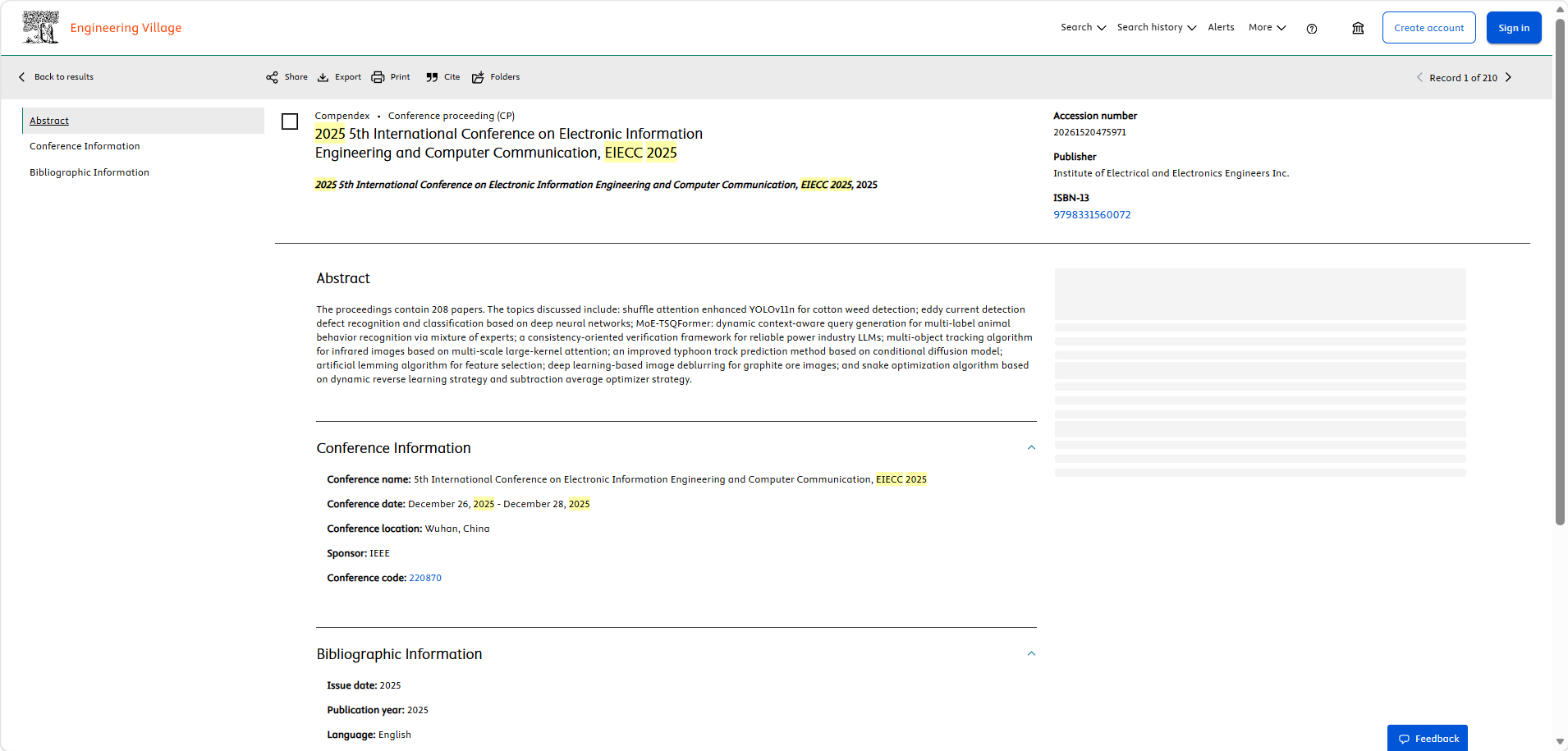Click the Abstract section heading

[343, 278]
